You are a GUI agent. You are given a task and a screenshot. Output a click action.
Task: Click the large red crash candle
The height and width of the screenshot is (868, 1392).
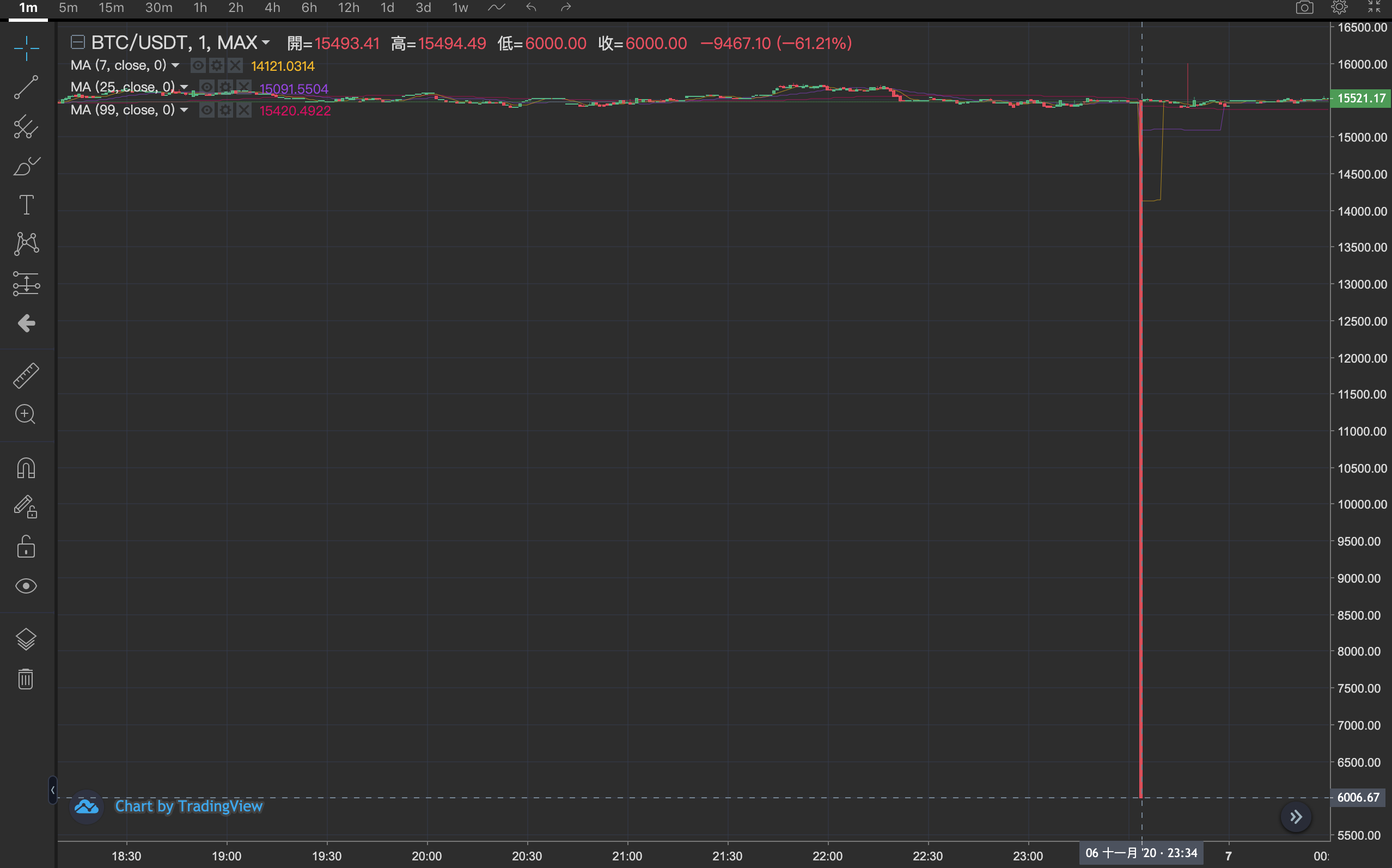tap(1140, 449)
